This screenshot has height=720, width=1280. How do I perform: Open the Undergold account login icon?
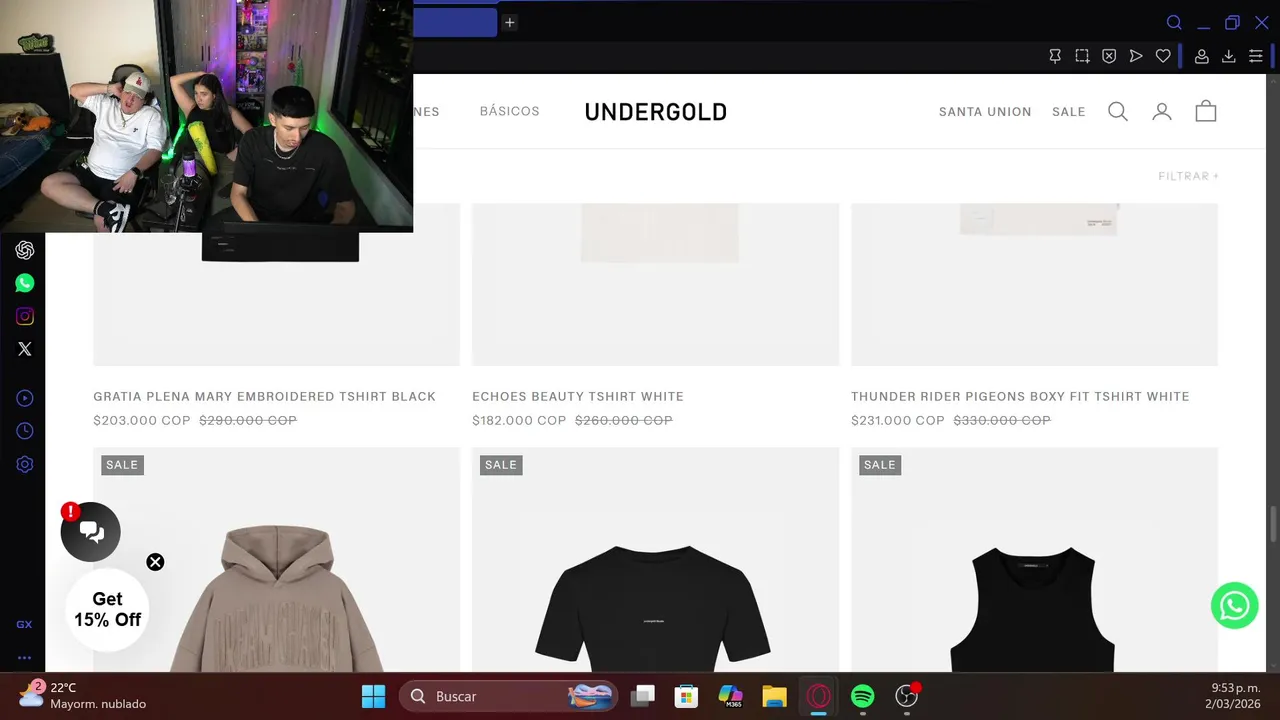coord(1162,111)
